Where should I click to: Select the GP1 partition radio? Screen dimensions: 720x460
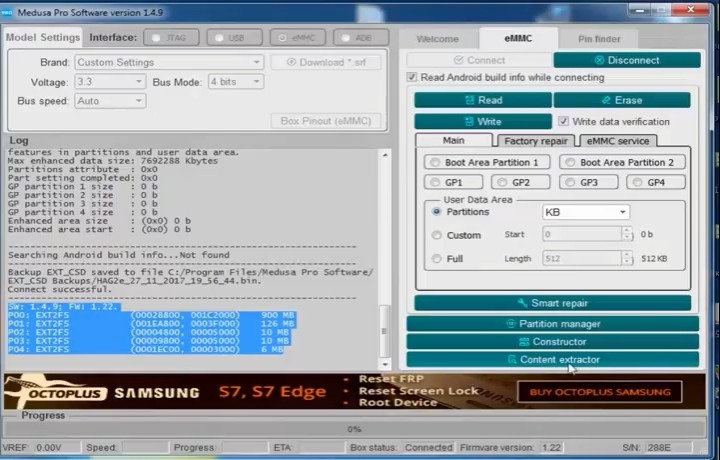[435, 182]
